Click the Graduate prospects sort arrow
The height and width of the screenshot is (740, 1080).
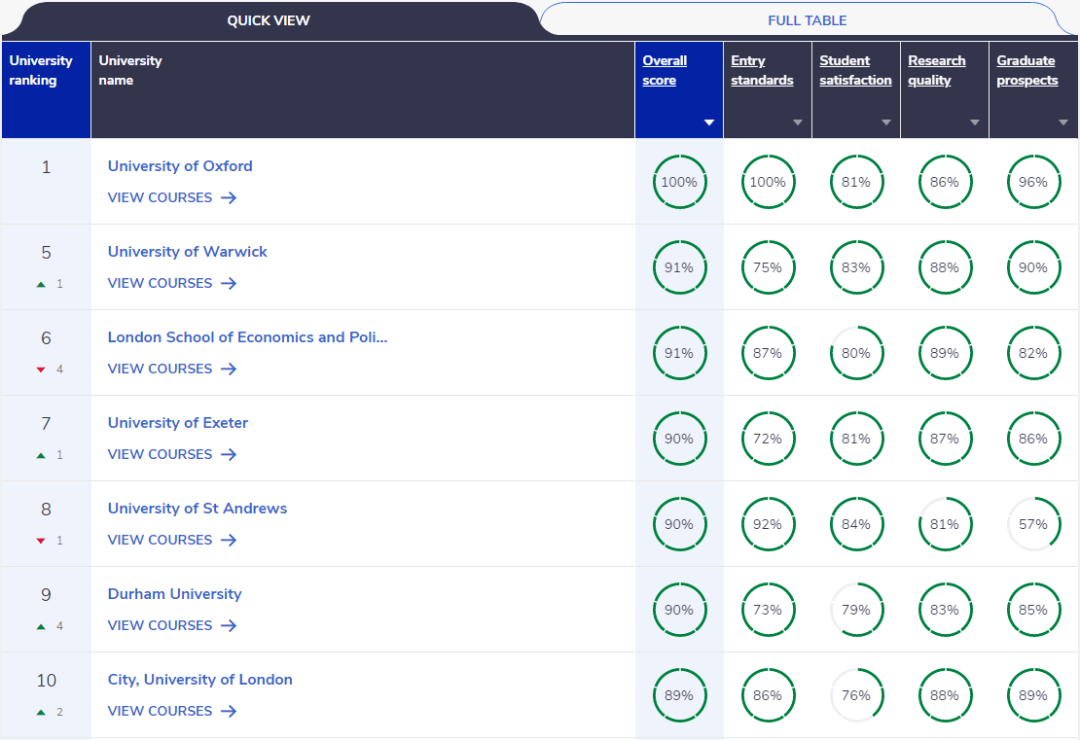click(1063, 123)
